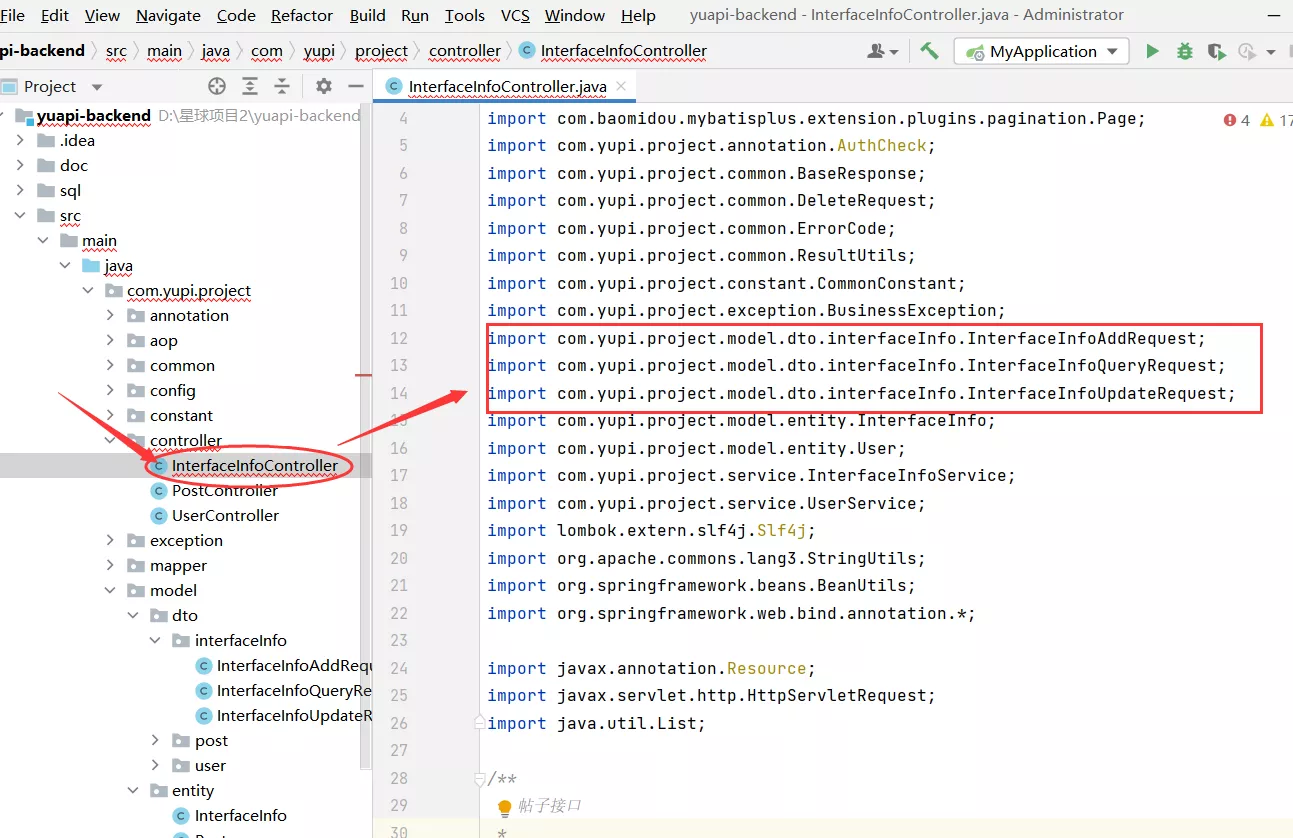Open the MyApplication run configuration dropdown

[x=1041, y=51]
